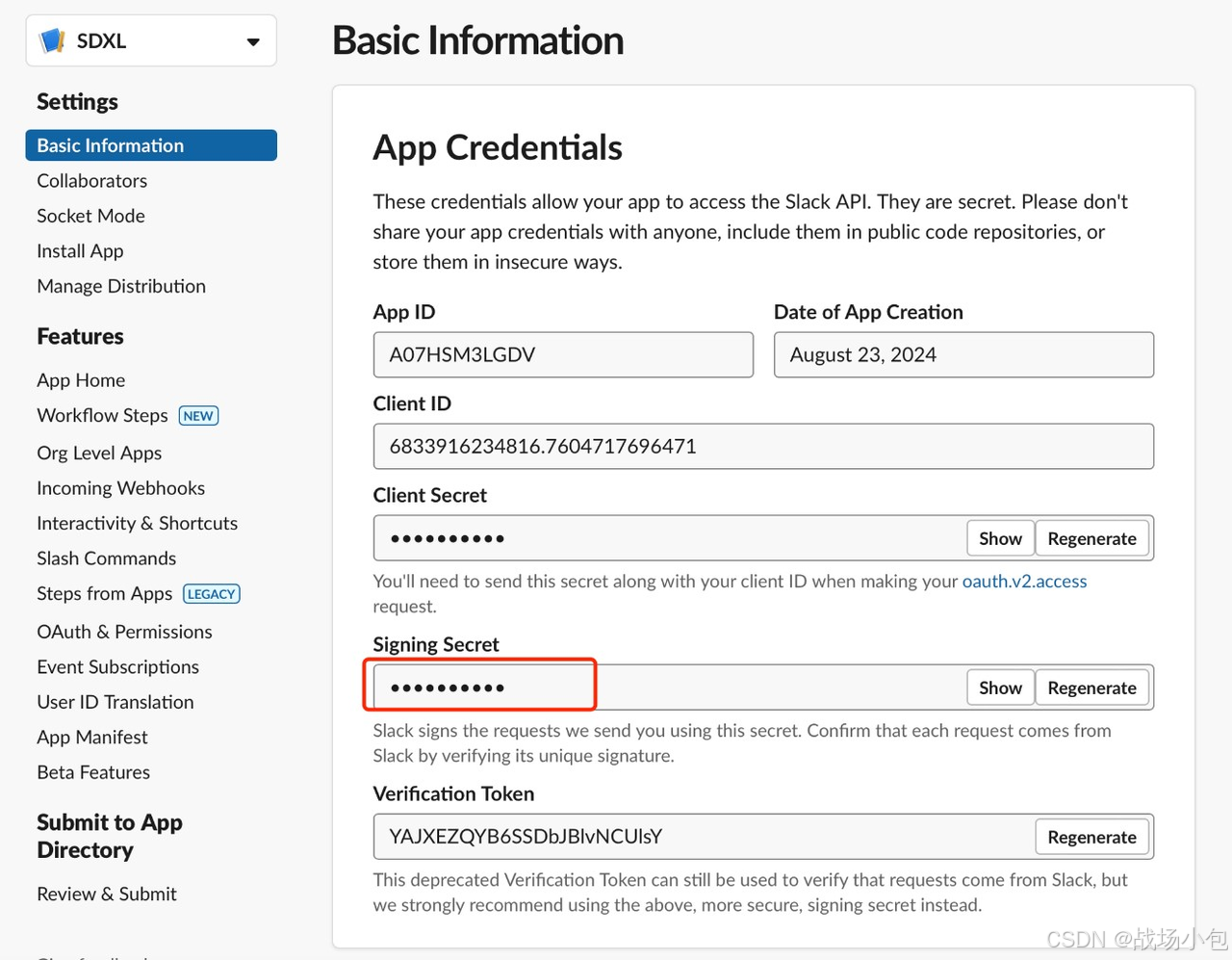
Task: Open the SDXL app selector dropdown
Action: coord(151,40)
